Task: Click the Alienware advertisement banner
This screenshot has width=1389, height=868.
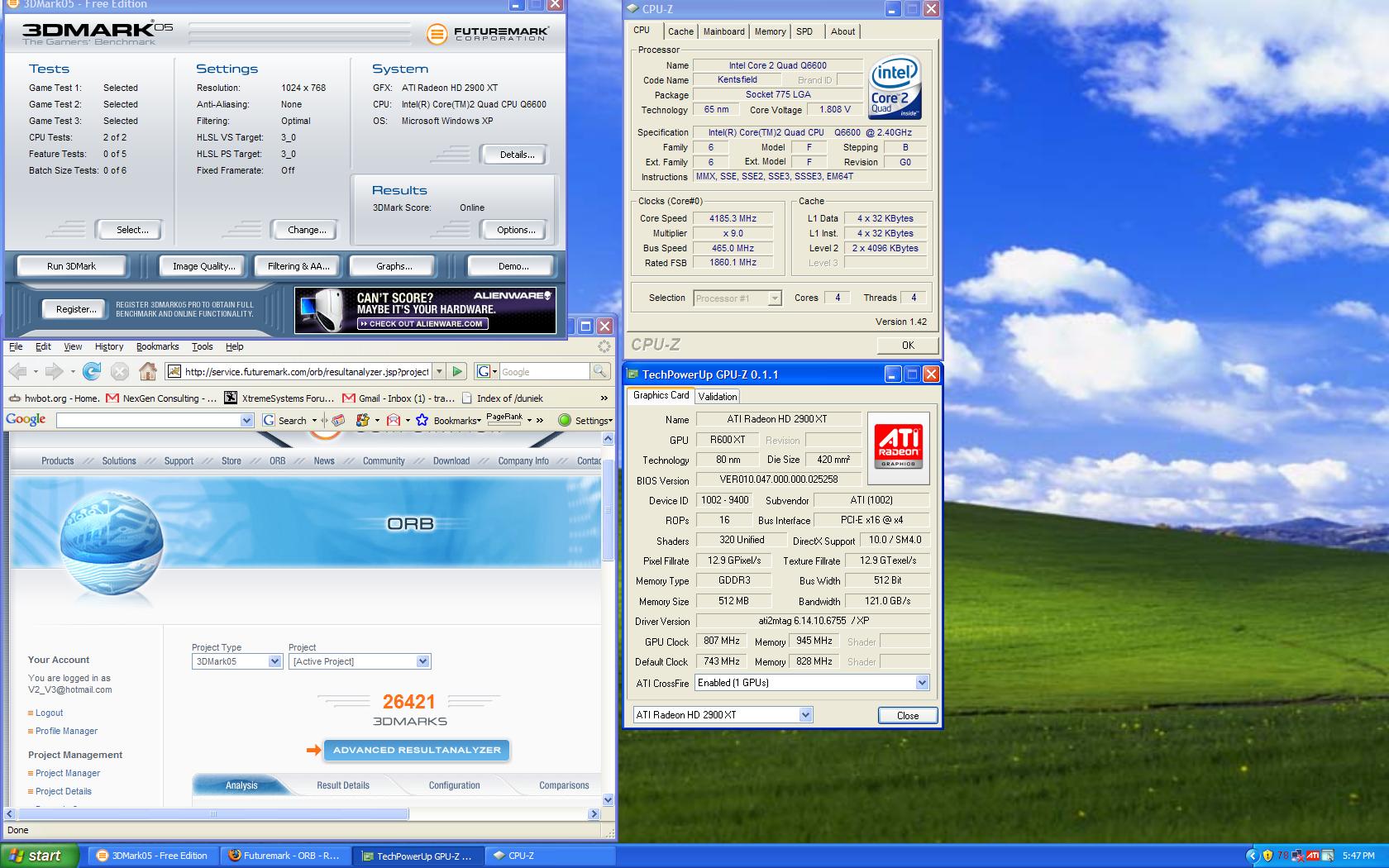Action: point(425,310)
